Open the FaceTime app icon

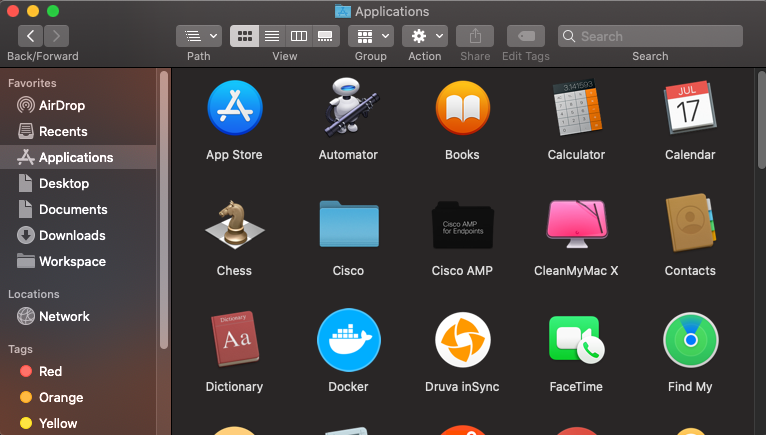576,339
